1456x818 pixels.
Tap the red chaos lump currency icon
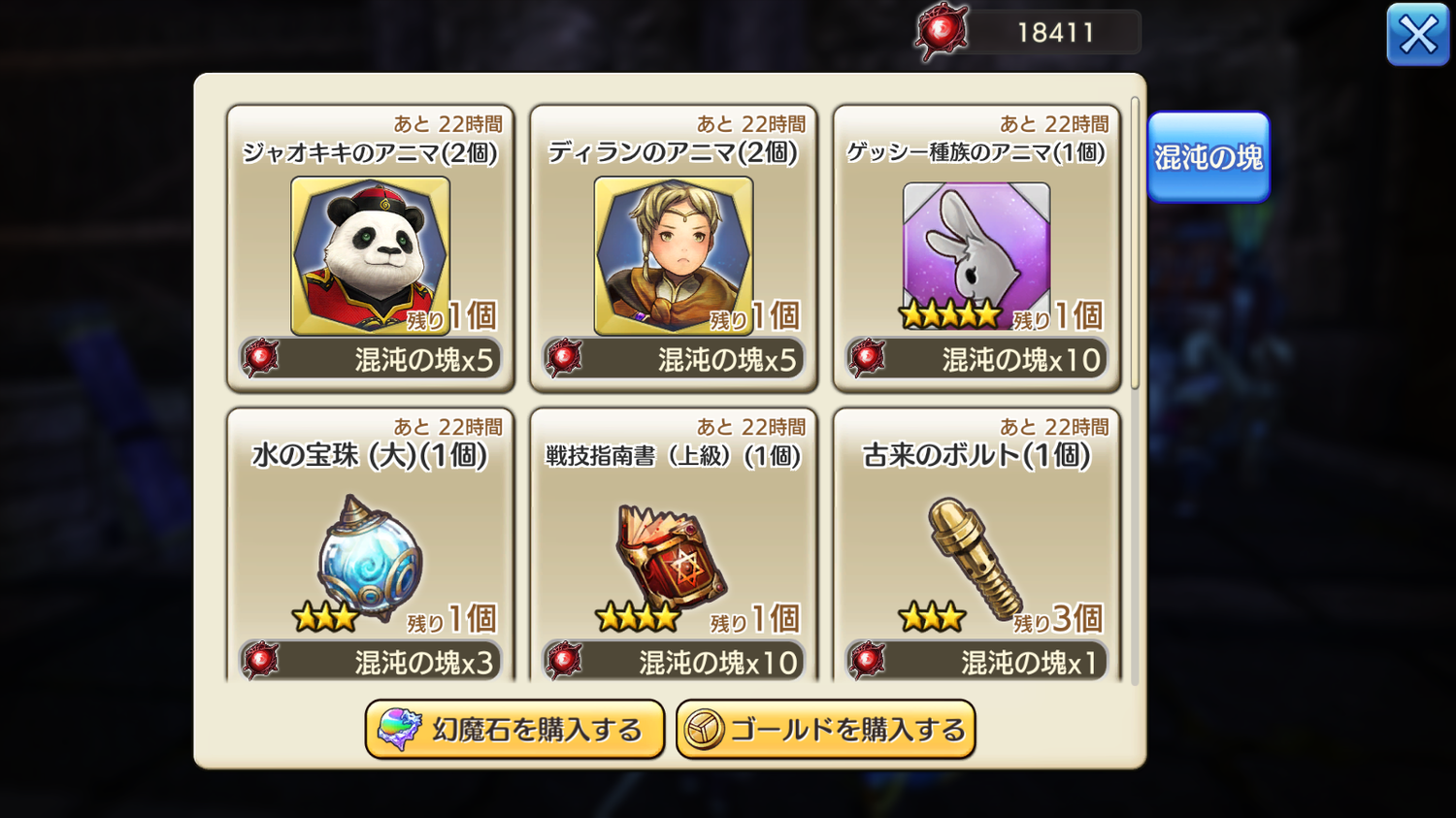(941, 31)
